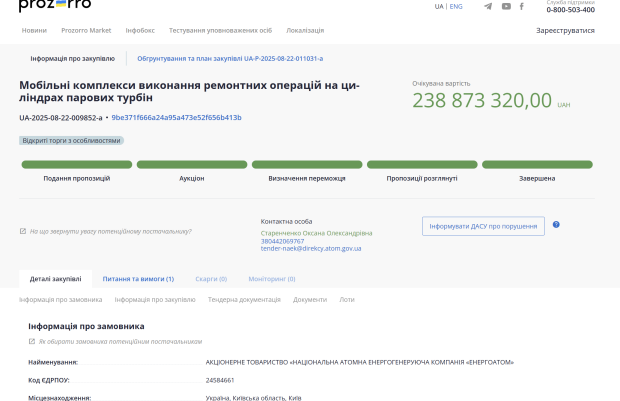The height and width of the screenshot is (401, 620).
Task: Open the Facebook page icon
Action: click(x=522, y=7)
